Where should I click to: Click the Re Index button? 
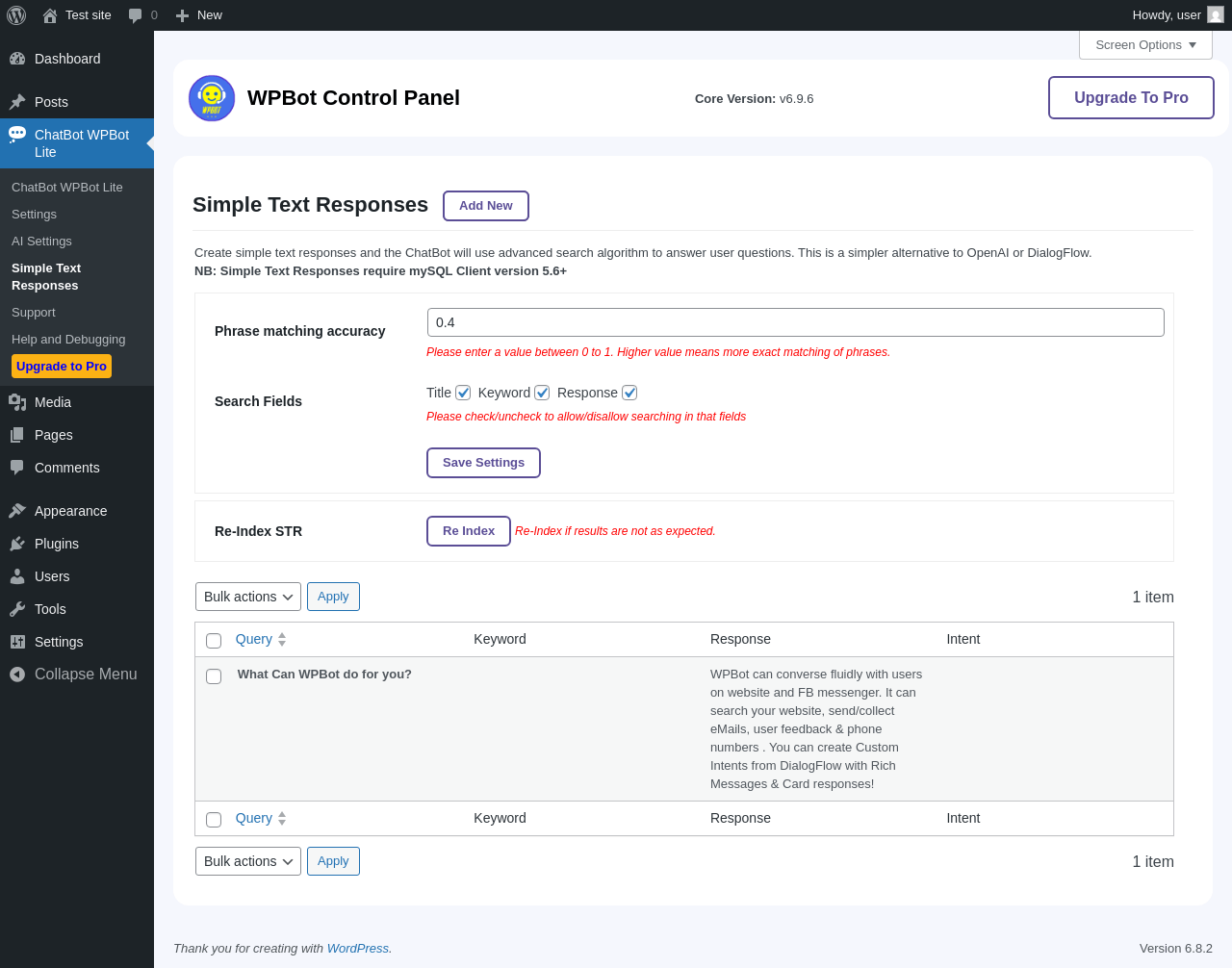coord(469,531)
